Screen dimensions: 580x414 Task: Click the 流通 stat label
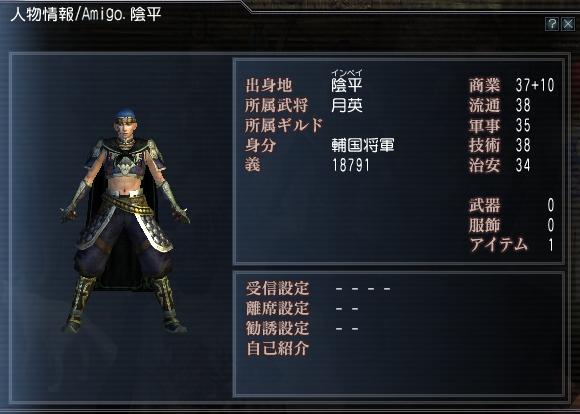[x=484, y=106]
